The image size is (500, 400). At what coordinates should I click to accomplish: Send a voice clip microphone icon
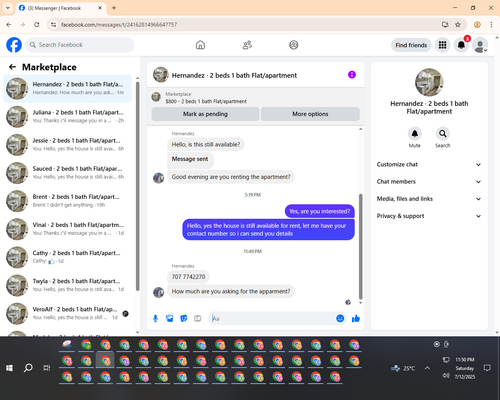[155, 319]
